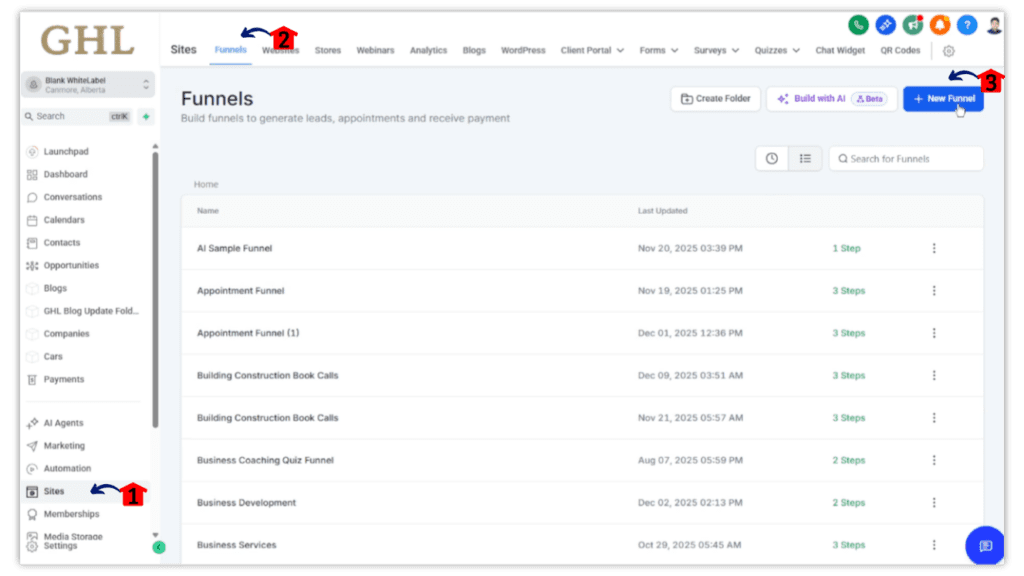Open the WordPress tab
The height and width of the screenshot is (576, 1024).
523,50
